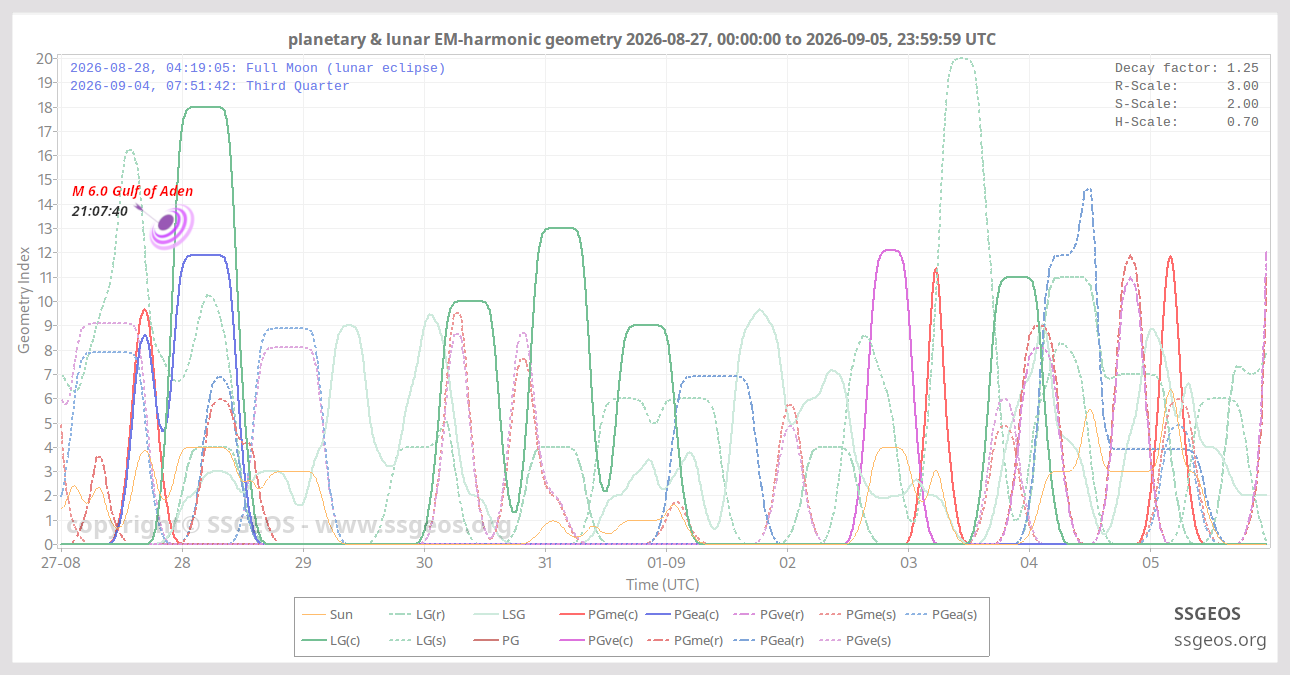This screenshot has height=675, width=1290.
Task: Open the ssgeos.org link
Action: (x=1220, y=640)
